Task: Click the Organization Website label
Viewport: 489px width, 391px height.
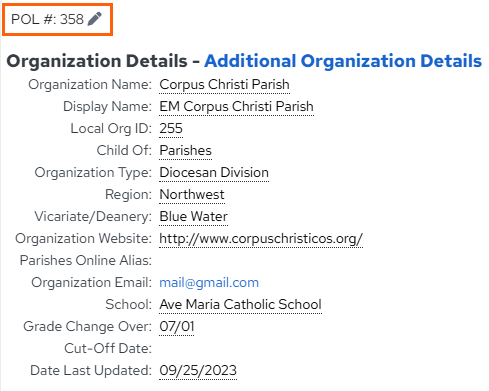Action: pyautogui.click(x=83, y=239)
